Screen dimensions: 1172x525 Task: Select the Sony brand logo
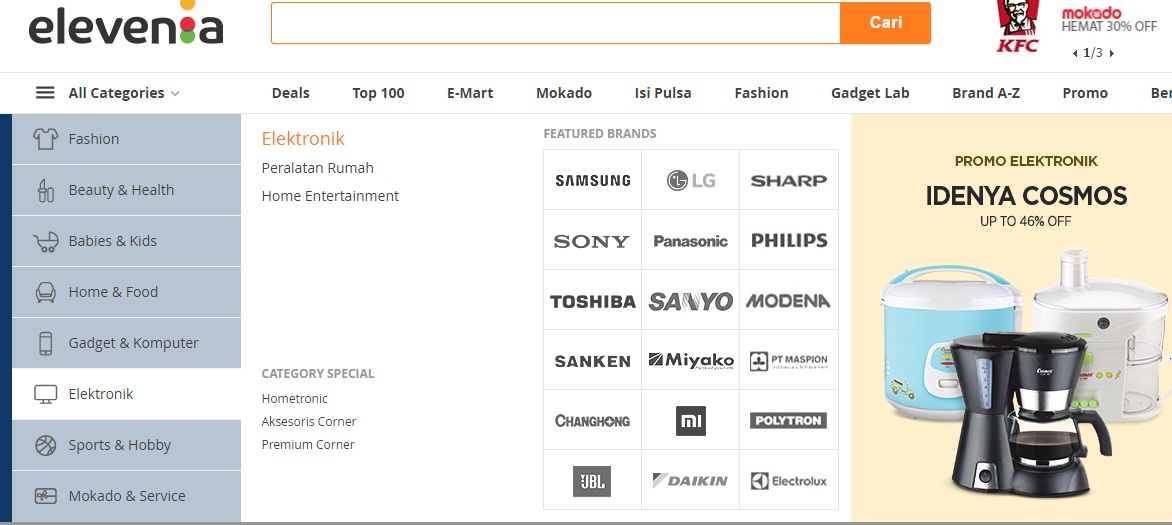(x=592, y=241)
